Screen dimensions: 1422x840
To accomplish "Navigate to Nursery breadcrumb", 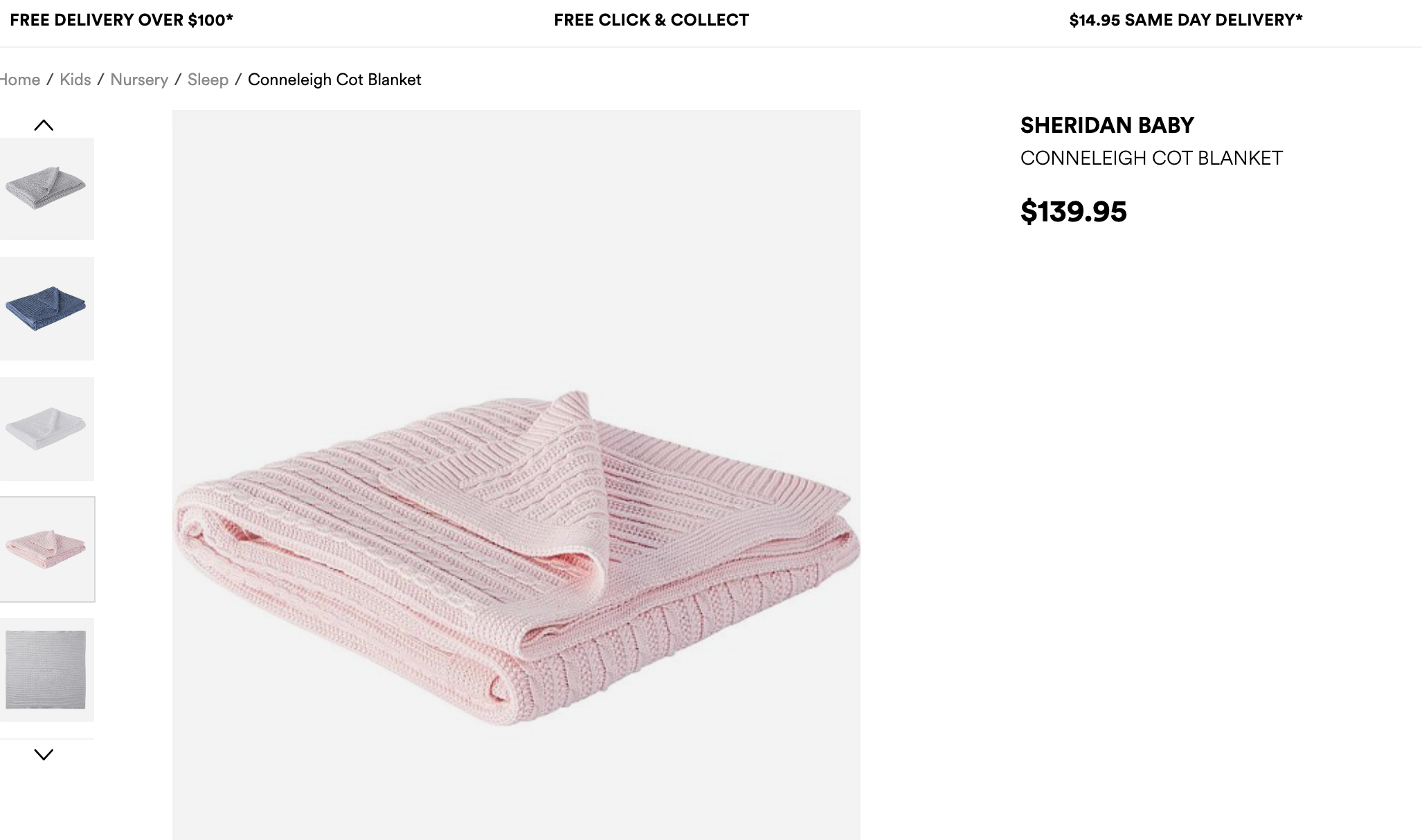I will [139, 80].
